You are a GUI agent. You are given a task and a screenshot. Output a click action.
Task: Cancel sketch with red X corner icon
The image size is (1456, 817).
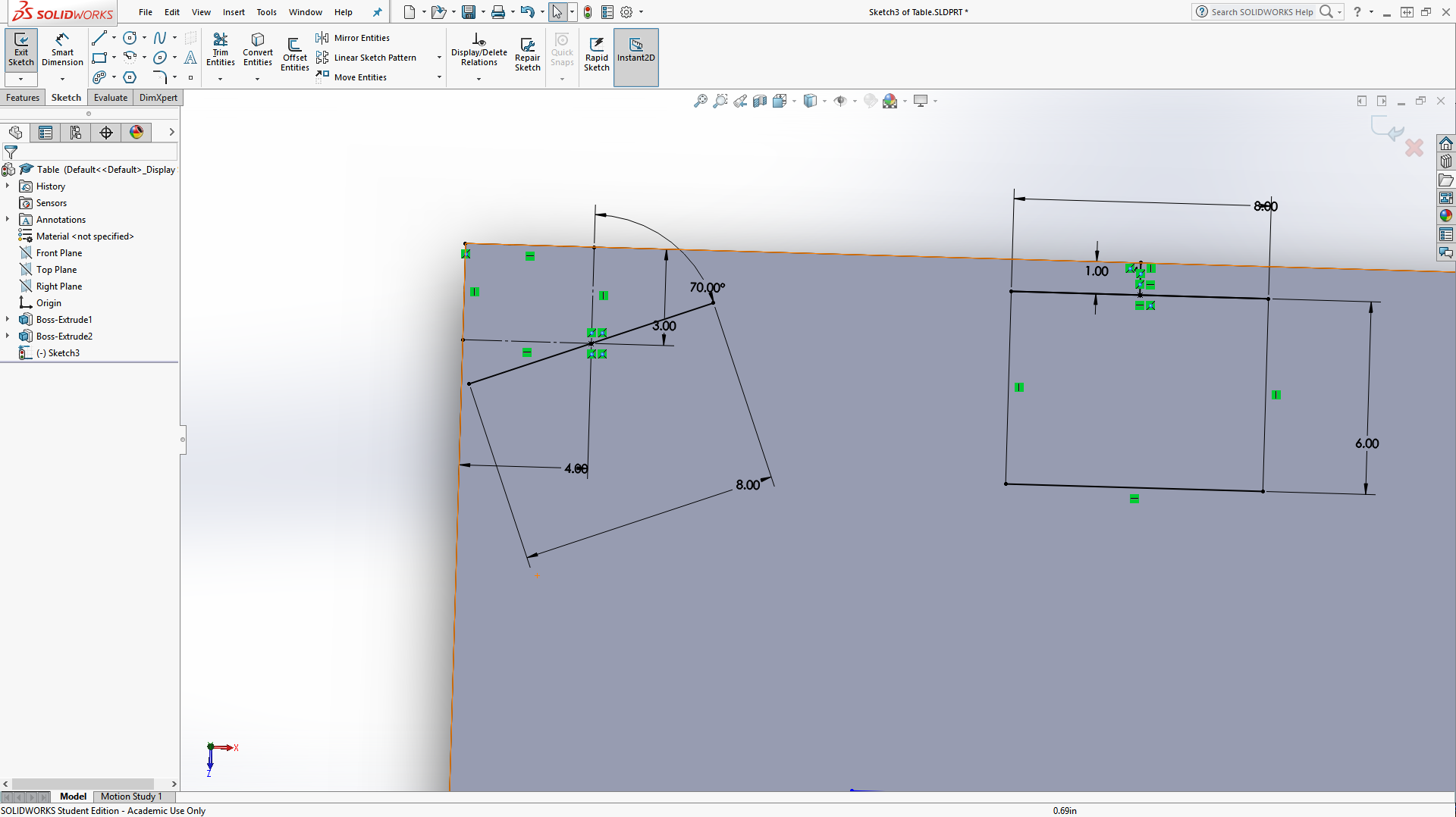coord(1414,148)
